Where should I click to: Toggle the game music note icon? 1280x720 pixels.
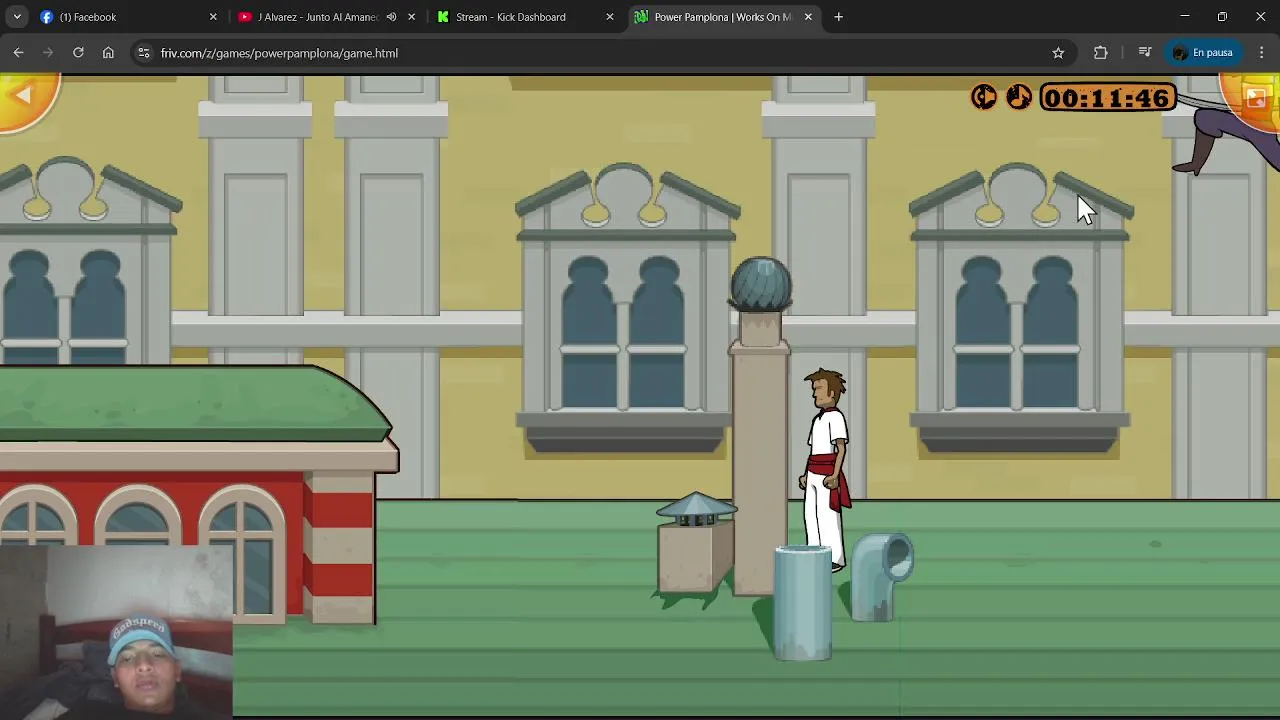point(1019,97)
